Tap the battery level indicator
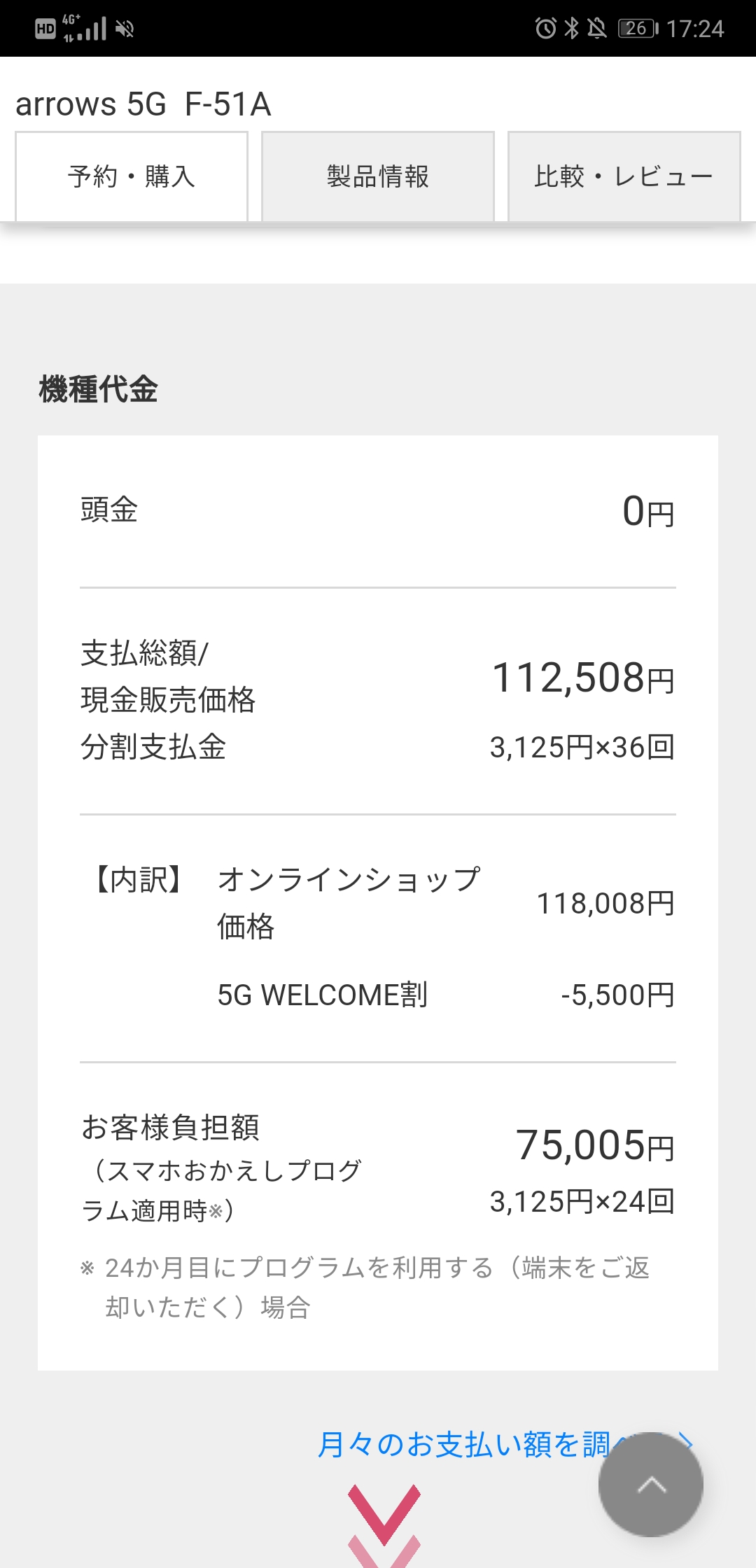The height and width of the screenshot is (1568, 756). pyautogui.click(x=638, y=28)
